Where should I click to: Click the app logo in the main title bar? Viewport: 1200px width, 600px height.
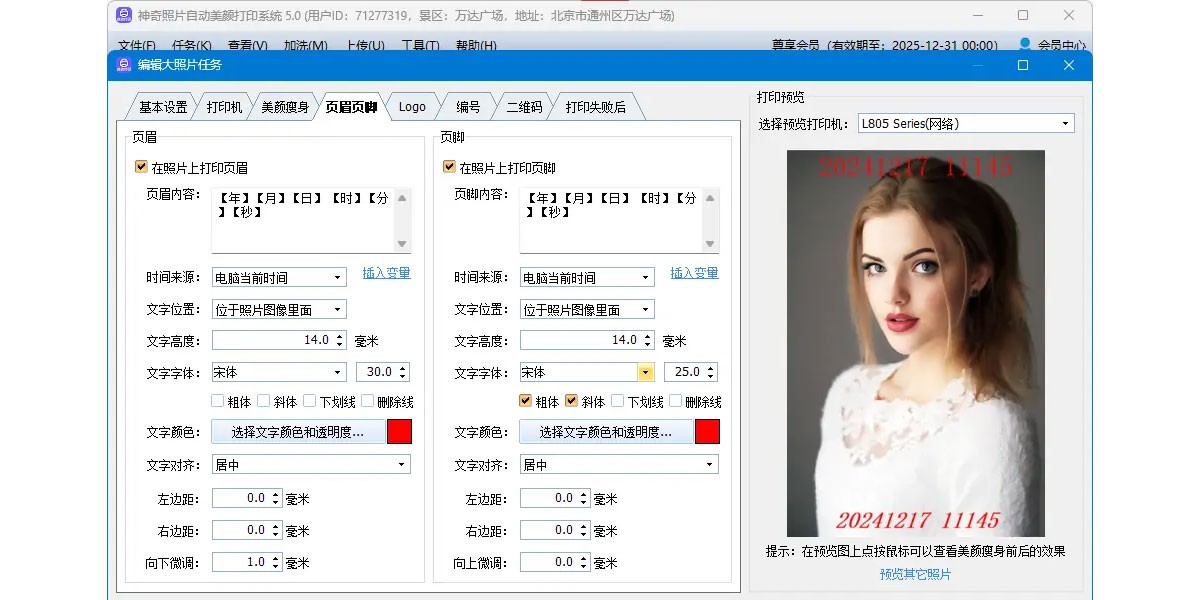(123, 15)
